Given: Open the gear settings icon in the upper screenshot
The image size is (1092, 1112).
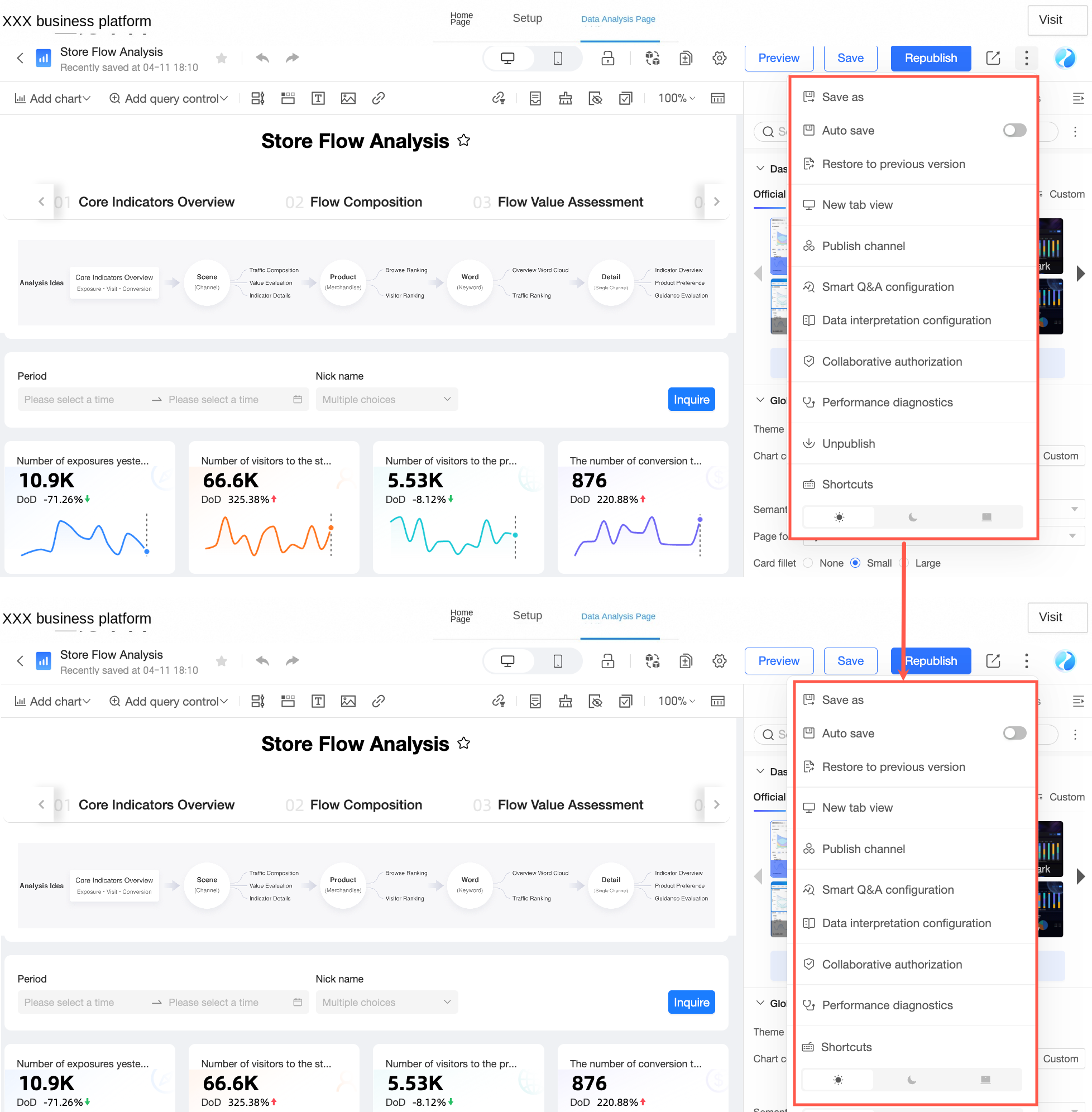Looking at the screenshot, I should [719, 58].
